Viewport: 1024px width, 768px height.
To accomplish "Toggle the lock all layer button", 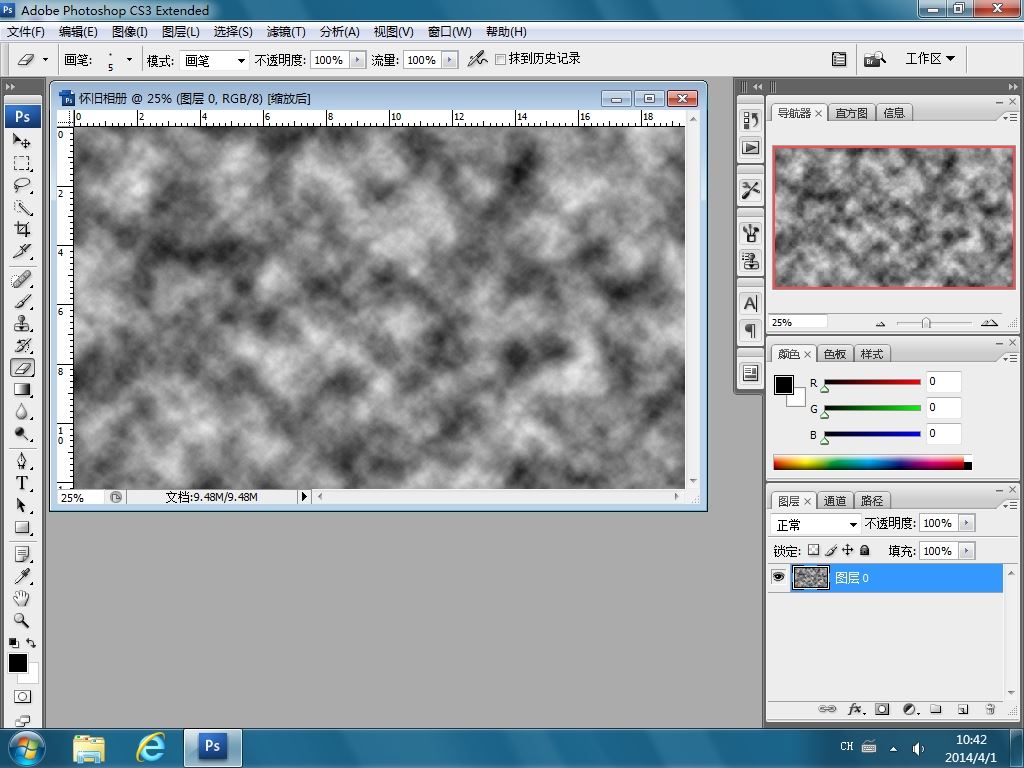I will (x=865, y=550).
